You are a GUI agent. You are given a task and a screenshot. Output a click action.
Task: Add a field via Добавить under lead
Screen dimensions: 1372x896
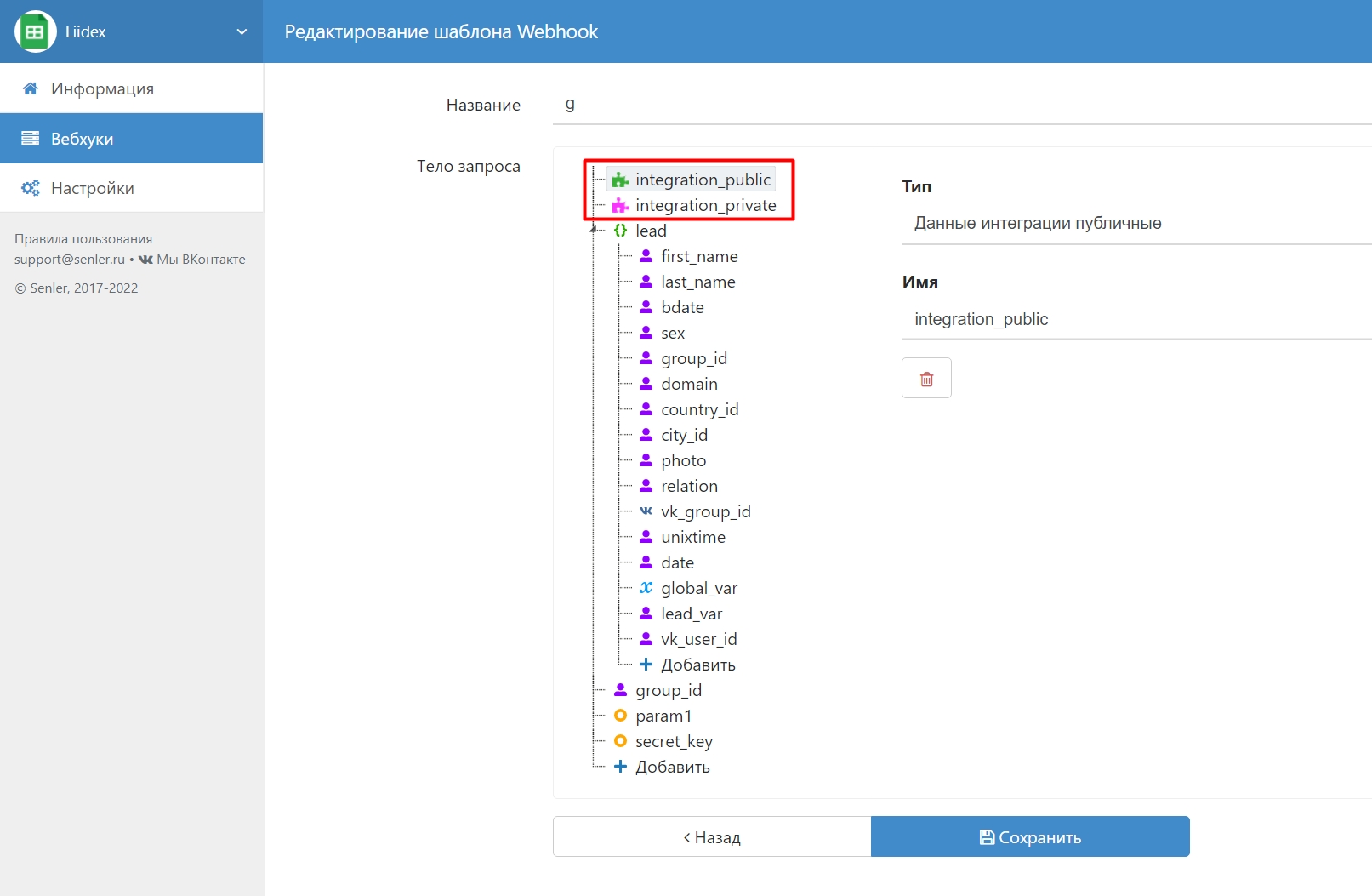697,665
